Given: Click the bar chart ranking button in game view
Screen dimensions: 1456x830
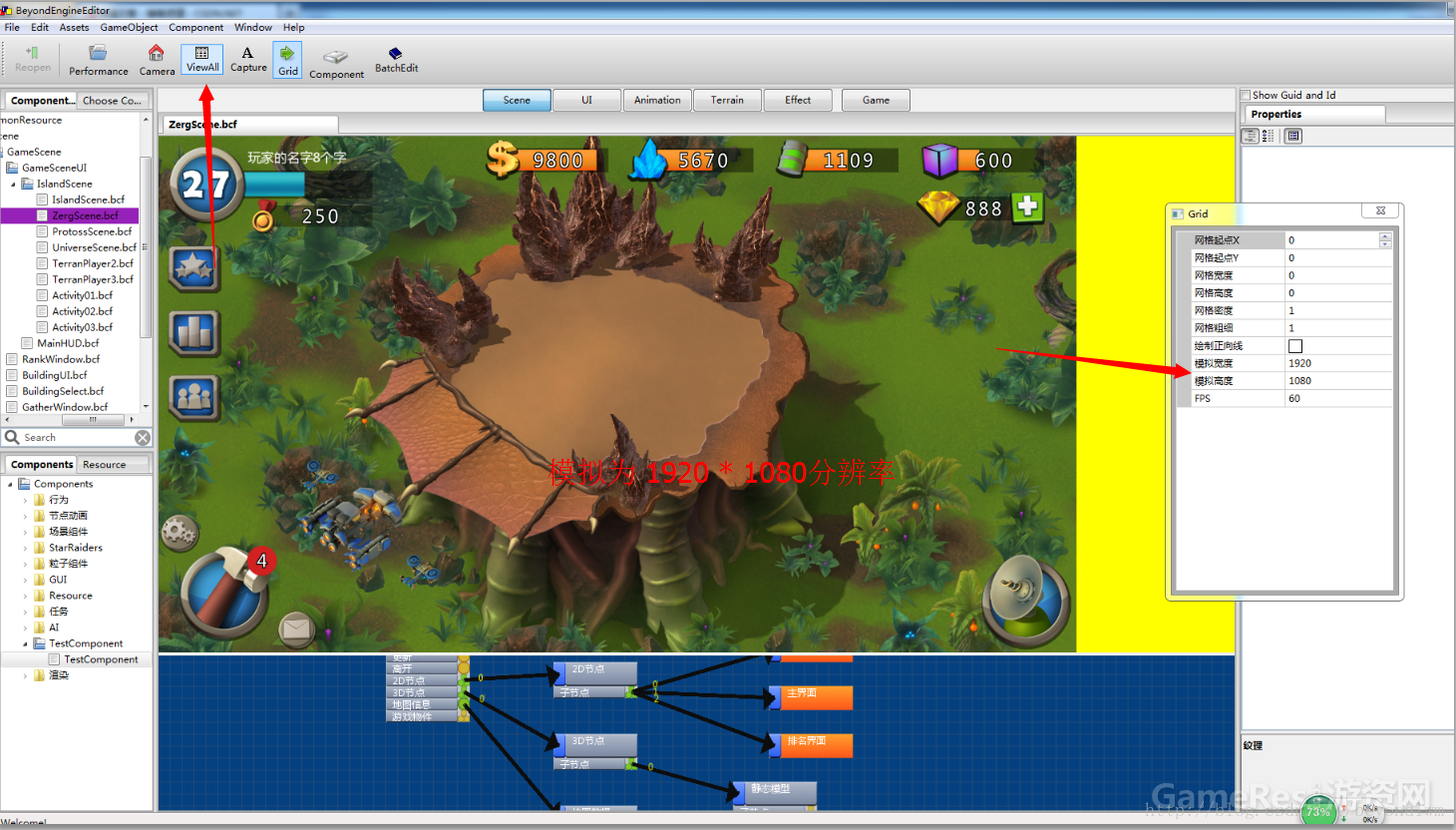Looking at the screenshot, I should click(x=194, y=333).
